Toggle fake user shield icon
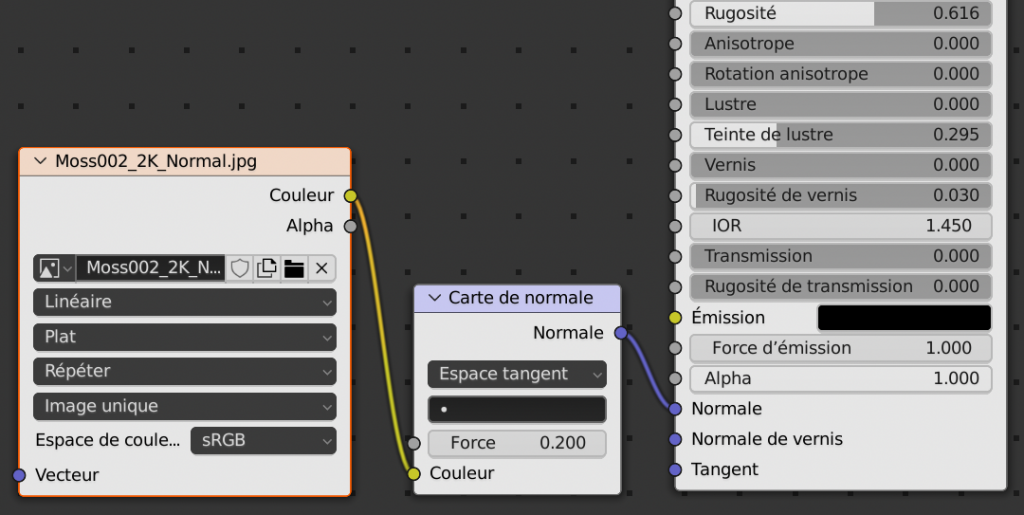Viewport: 1024px width, 515px height. pos(240,268)
